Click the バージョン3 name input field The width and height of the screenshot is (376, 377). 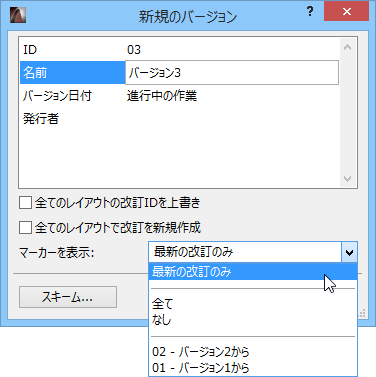coord(232,72)
